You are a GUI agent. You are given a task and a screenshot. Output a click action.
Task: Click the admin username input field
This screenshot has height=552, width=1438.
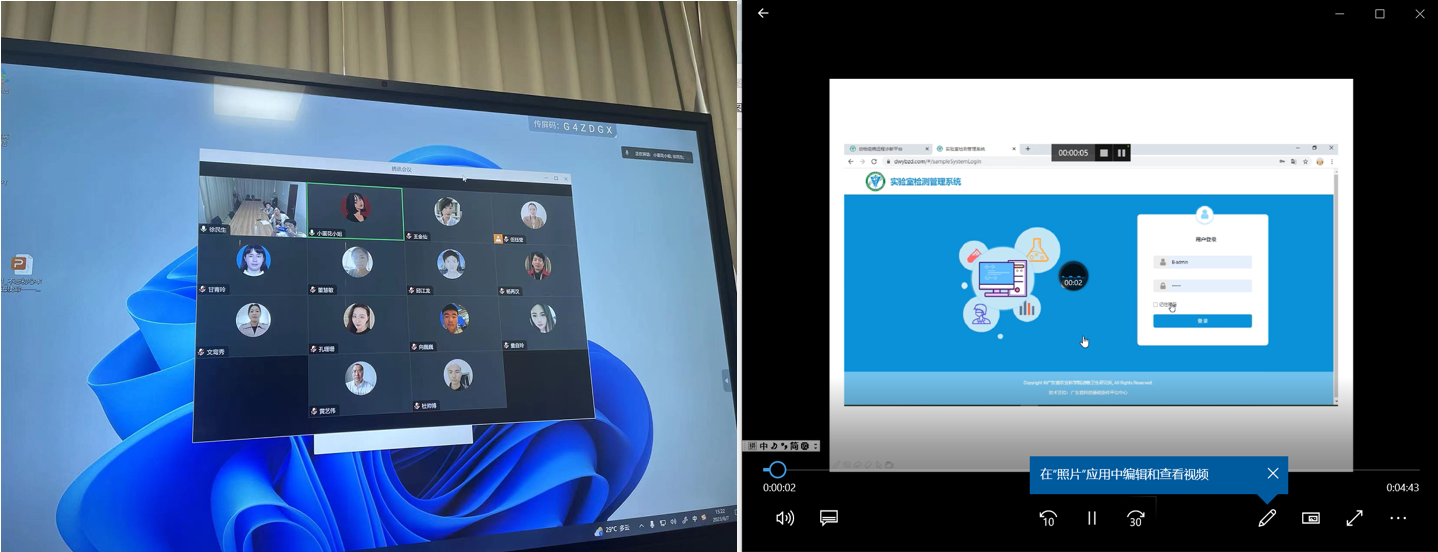(x=1202, y=262)
